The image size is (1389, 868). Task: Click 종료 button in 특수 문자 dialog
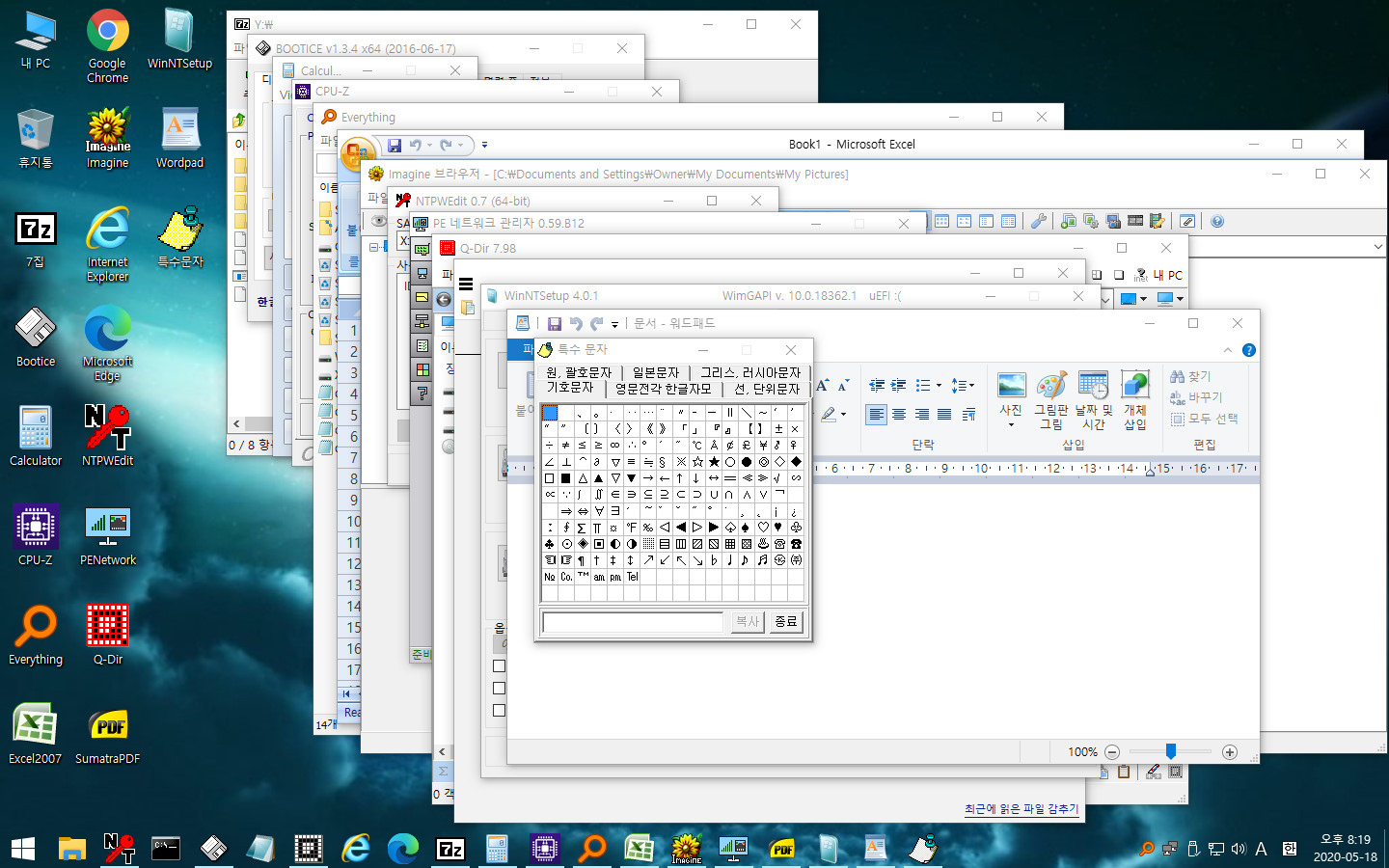[786, 622]
